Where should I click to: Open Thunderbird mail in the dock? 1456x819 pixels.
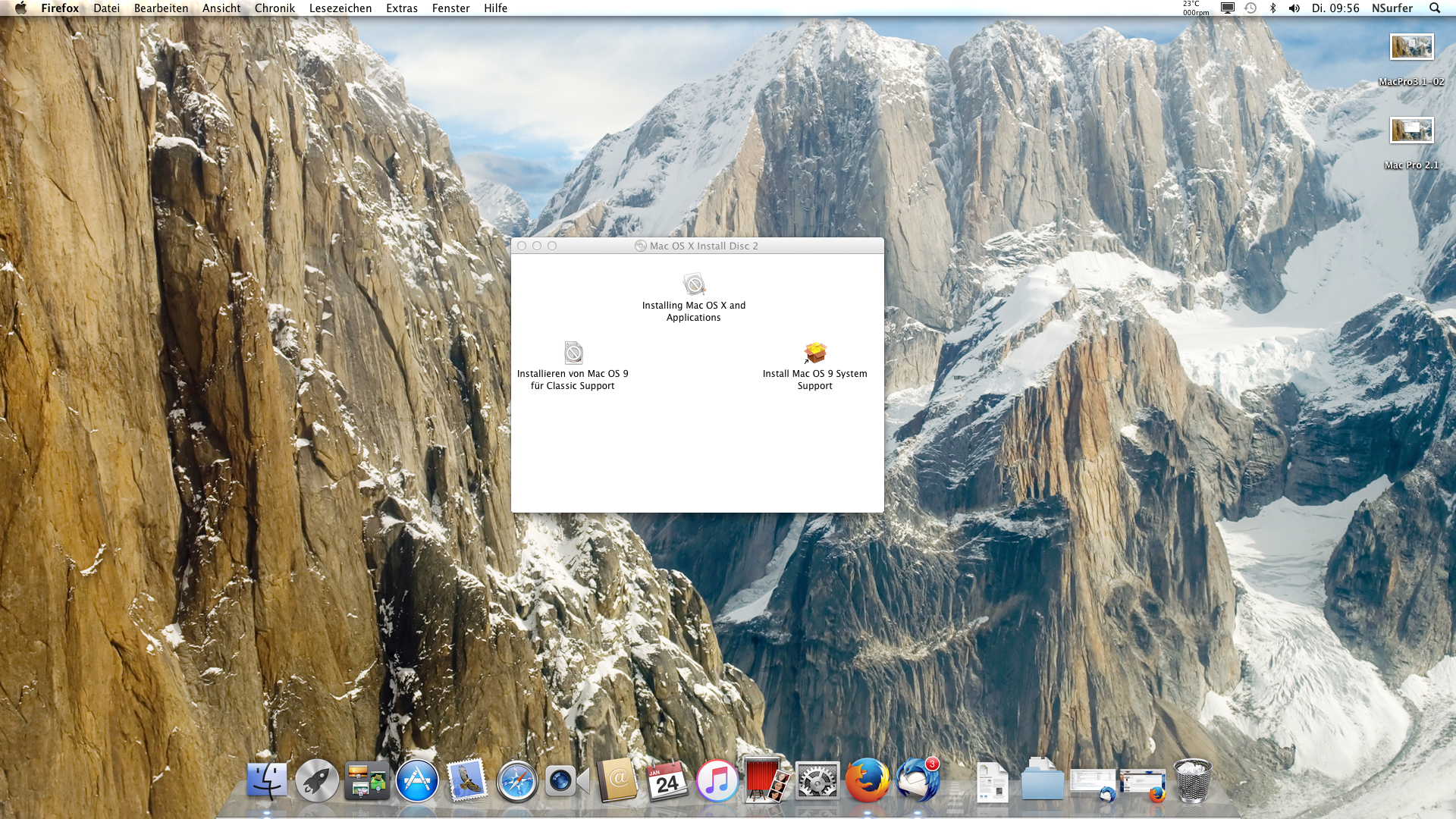pos(917,780)
